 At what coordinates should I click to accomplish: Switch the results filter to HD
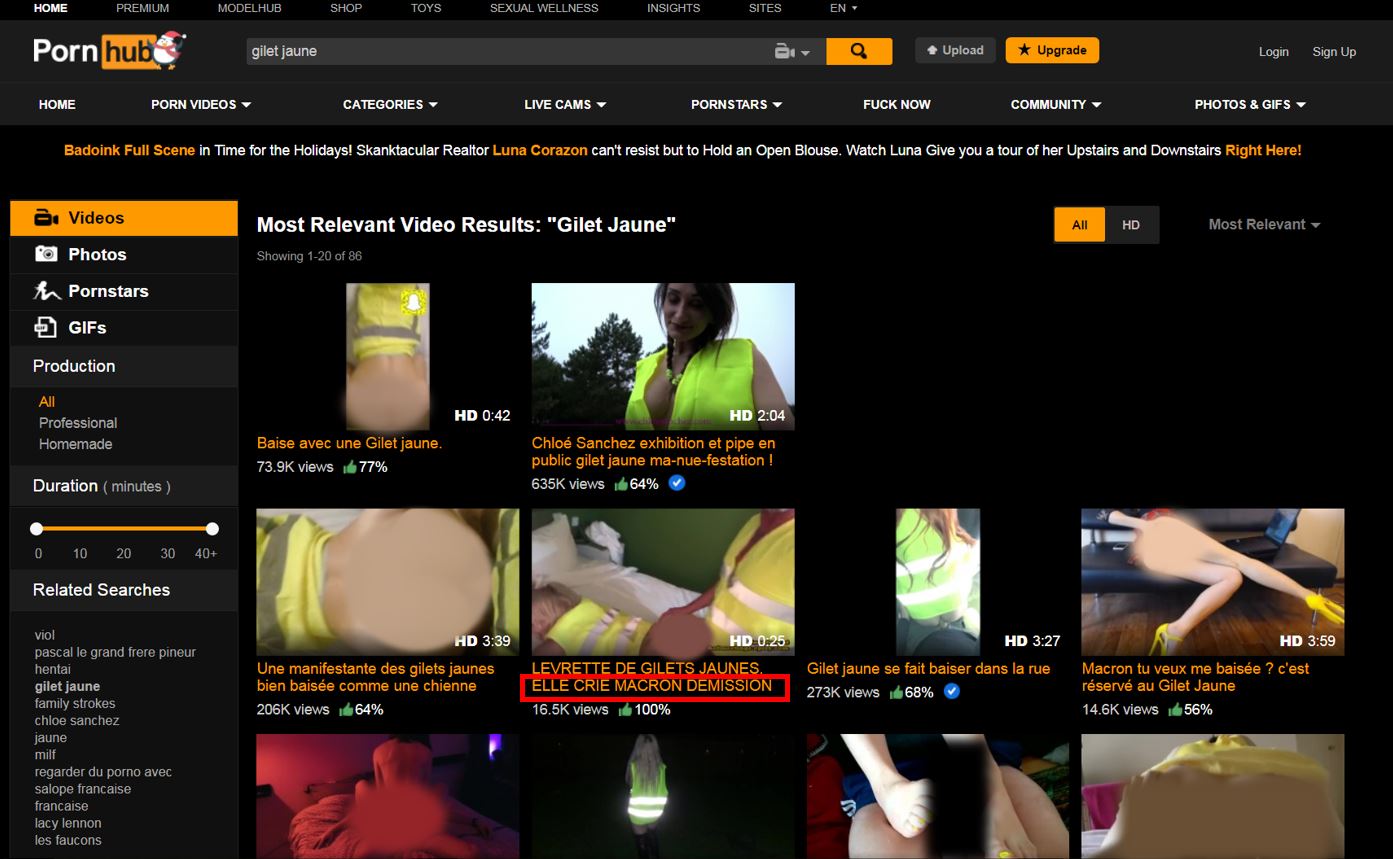click(x=1131, y=225)
